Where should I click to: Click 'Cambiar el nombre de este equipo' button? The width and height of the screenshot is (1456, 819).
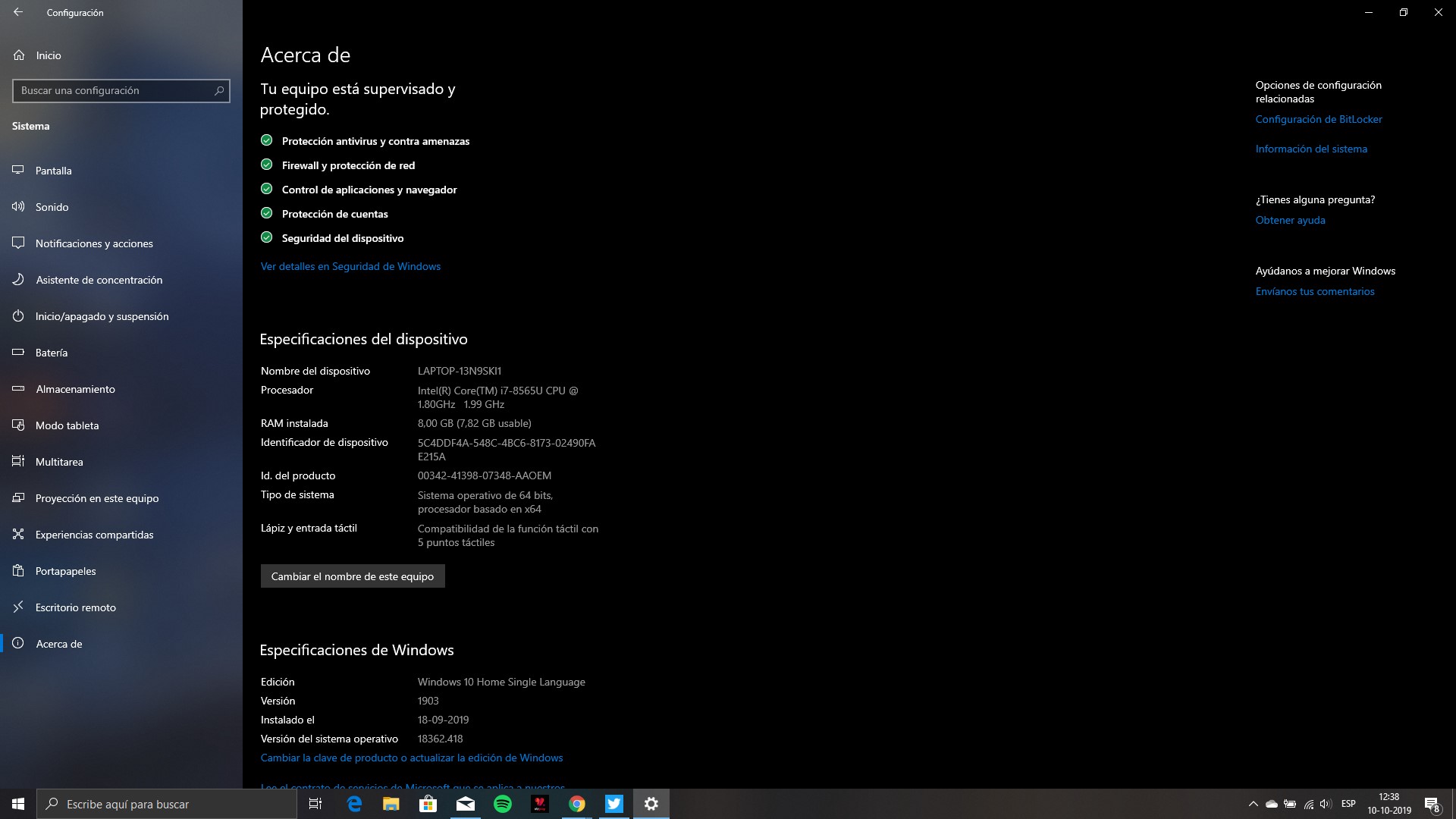pyautogui.click(x=353, y=576)
